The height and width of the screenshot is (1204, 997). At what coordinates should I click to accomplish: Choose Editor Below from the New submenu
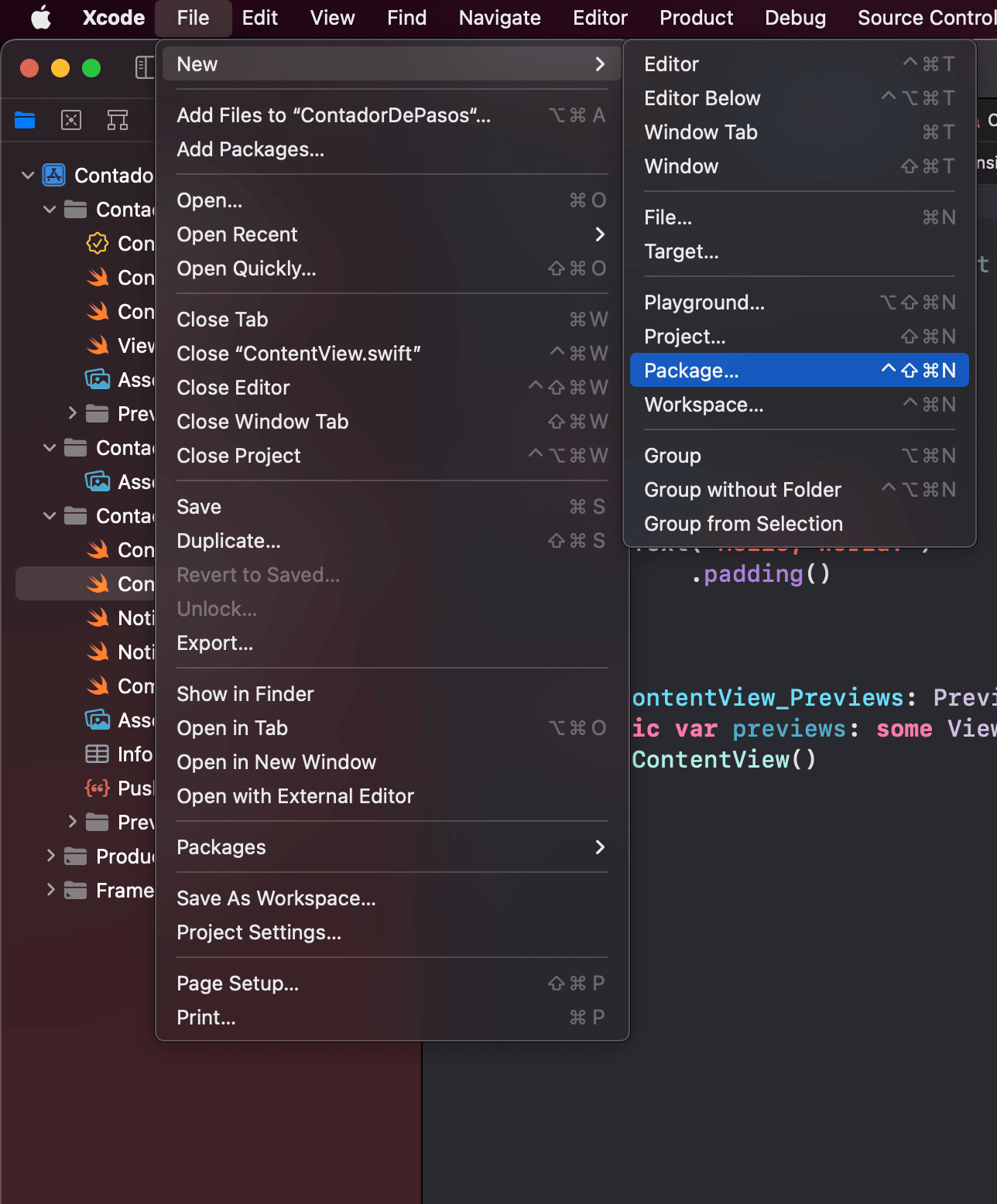(799, 98)
